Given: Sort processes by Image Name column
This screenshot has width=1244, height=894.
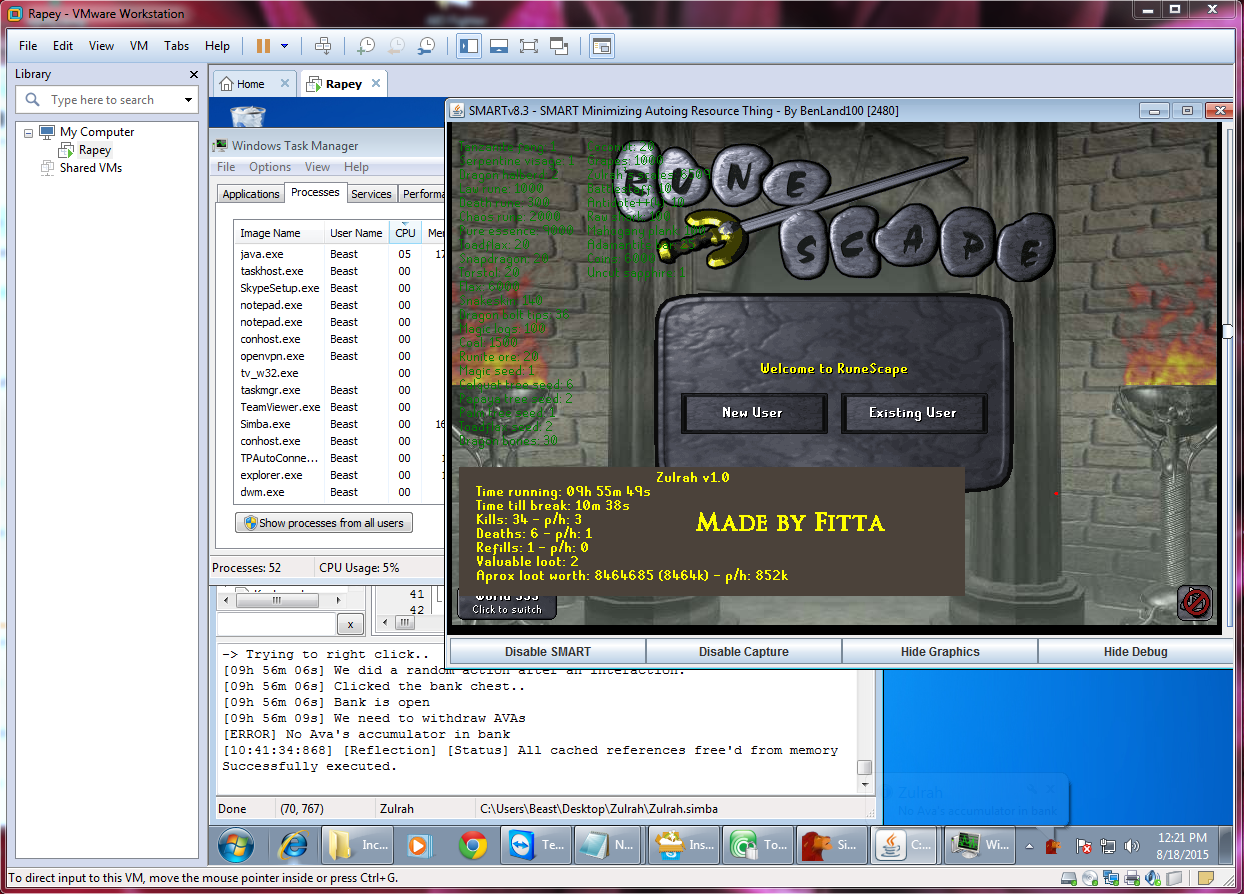Looking at the screenshot, I should pyautogui.click(x=279, y=233).
